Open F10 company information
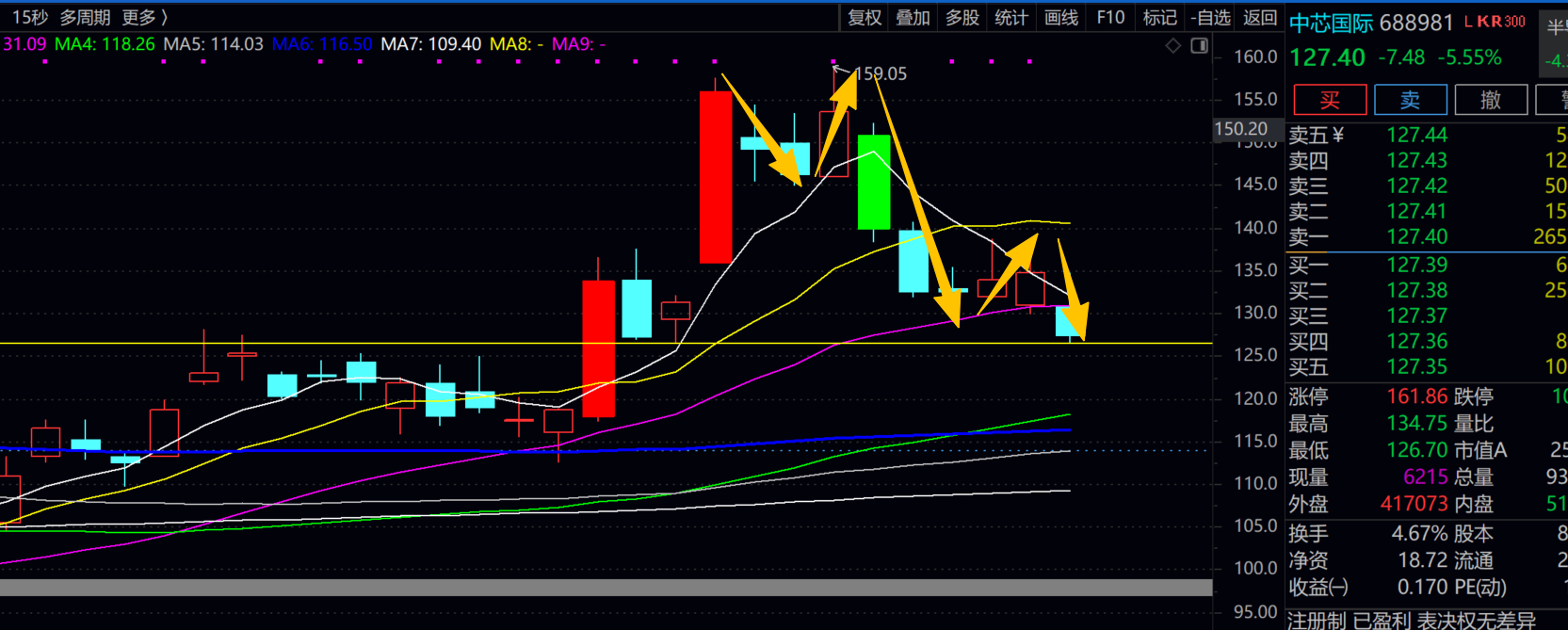The height and width of the screenshot is (630, 1568). pos(1110,18)
